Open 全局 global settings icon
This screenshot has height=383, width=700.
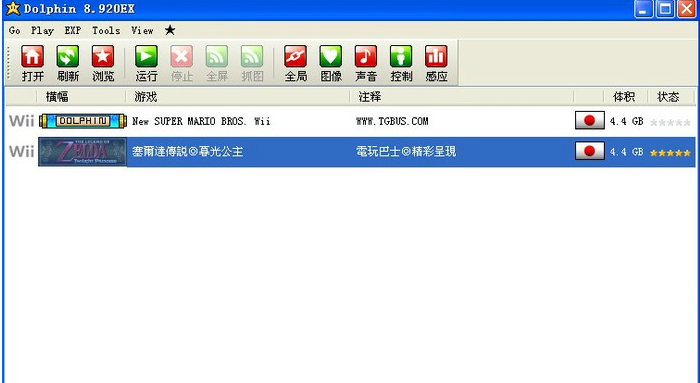click(x=296, y=57)
